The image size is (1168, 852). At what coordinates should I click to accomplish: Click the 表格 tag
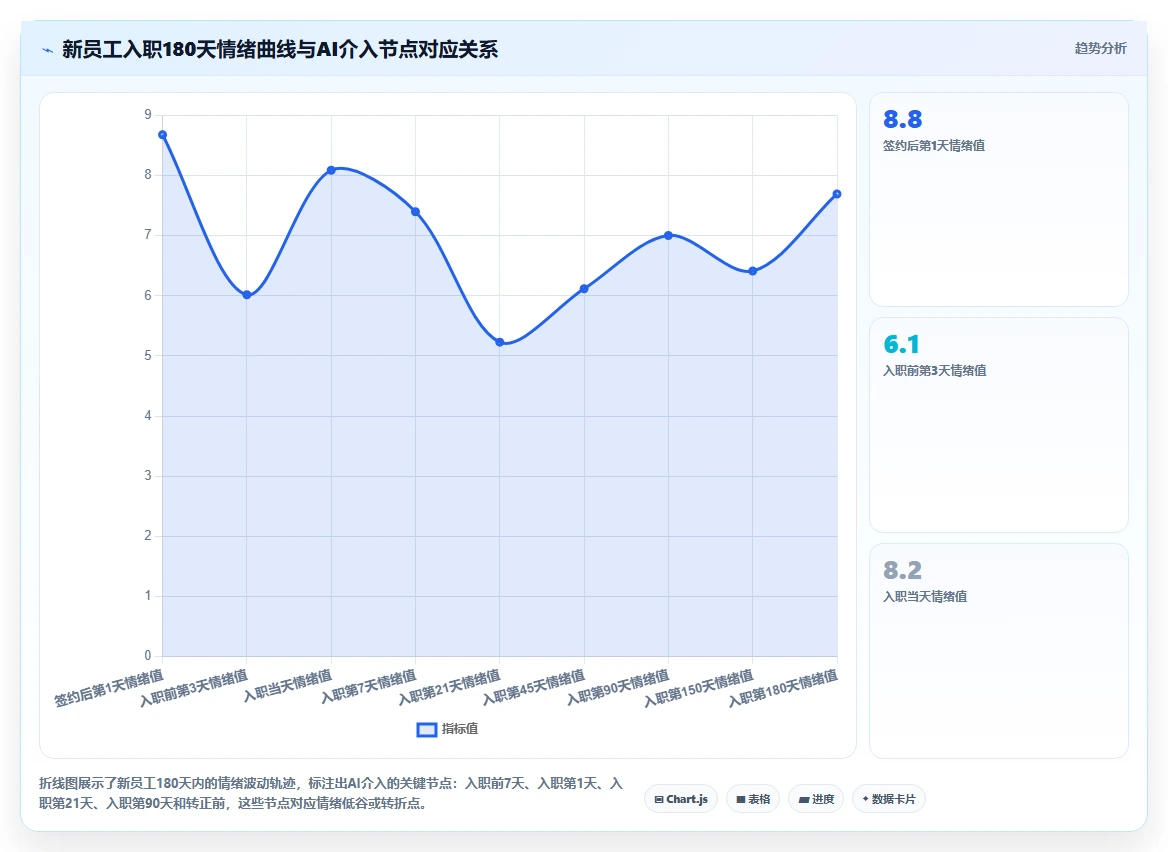tap(753, 799)
